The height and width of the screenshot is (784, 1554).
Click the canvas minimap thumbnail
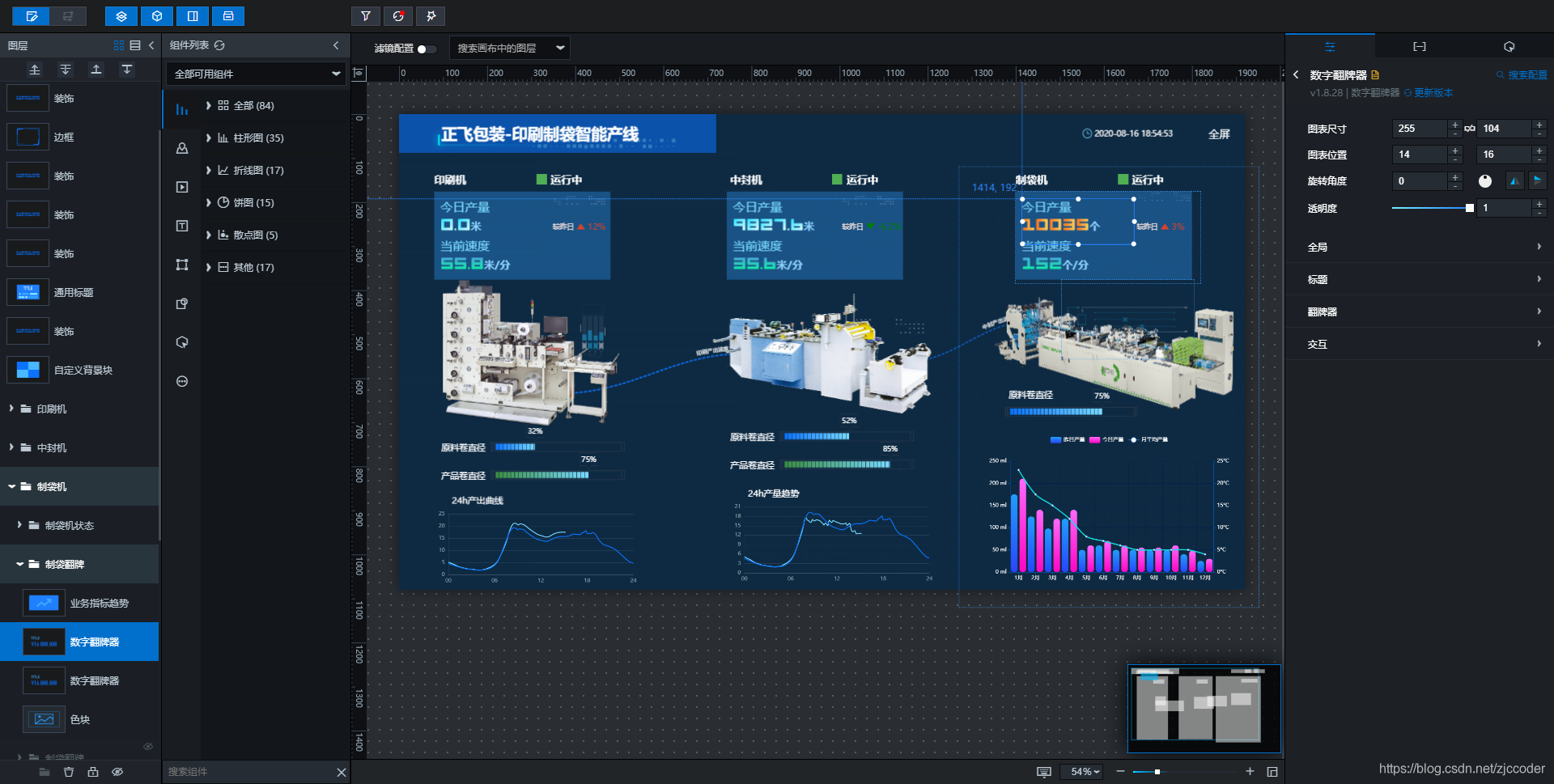click(x=1204, y=709)
